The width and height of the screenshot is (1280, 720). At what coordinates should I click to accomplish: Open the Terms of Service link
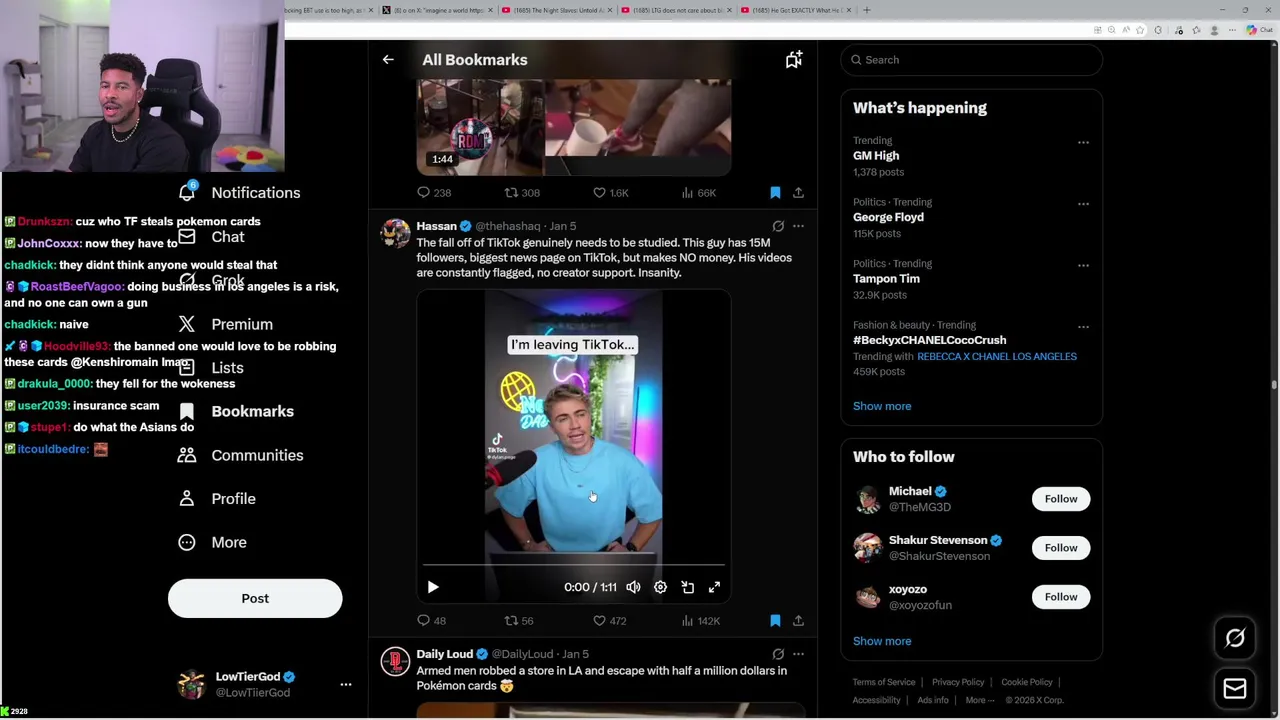(x=884, y=682)
